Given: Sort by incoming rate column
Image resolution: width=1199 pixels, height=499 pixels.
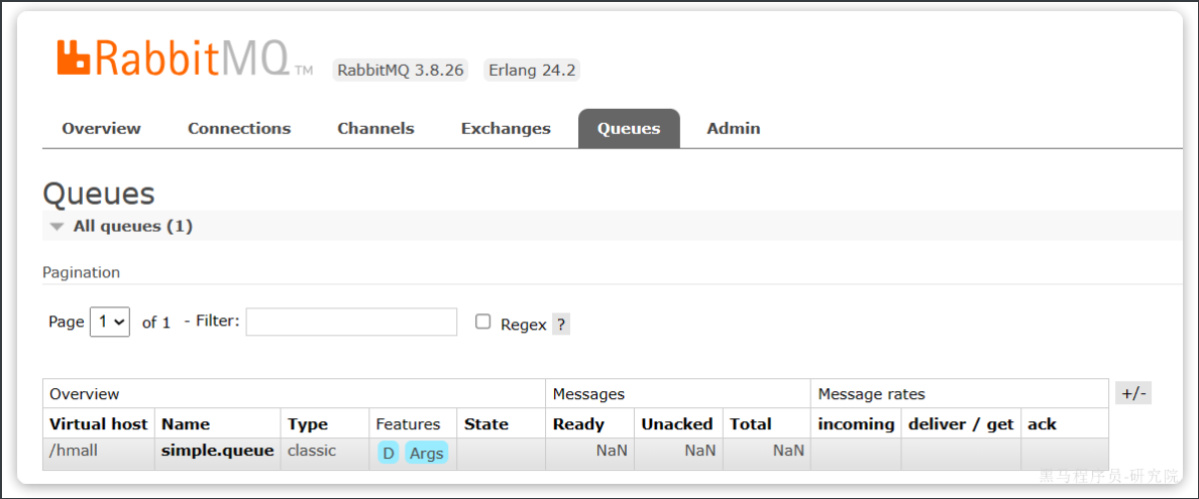Looking at the screenshot, I should pos(856,424).
